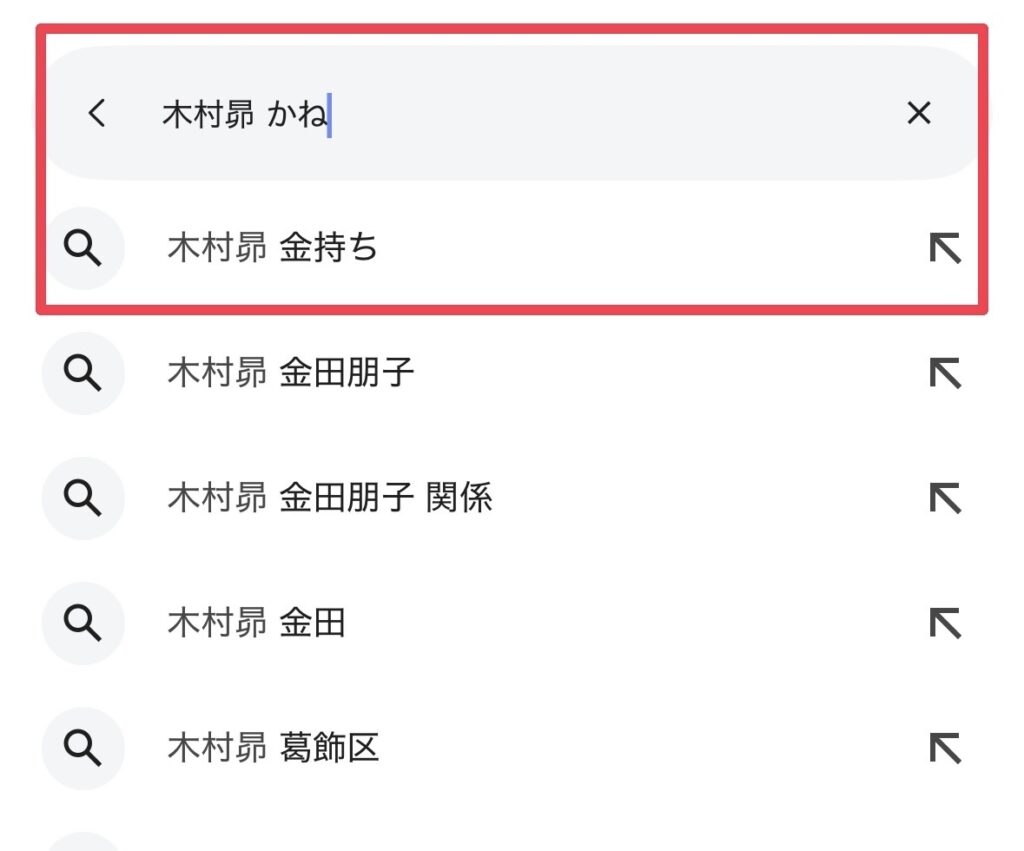The image size is (1024, 851).
Task: Click search icon beside 木村昴 金田朋子 関係
Action: coord(83,498)
